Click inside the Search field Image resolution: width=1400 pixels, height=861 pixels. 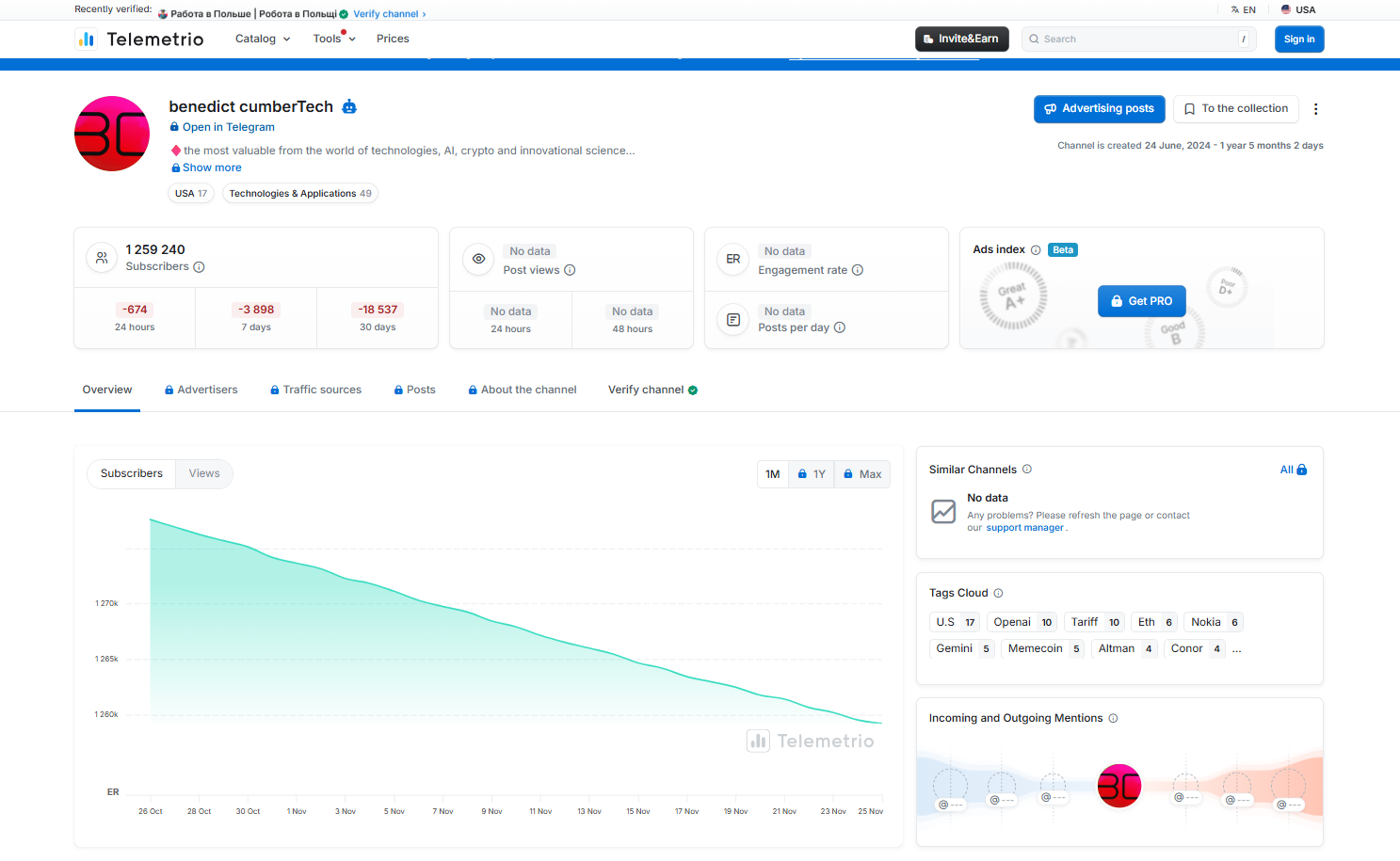tap(1130, 39)
